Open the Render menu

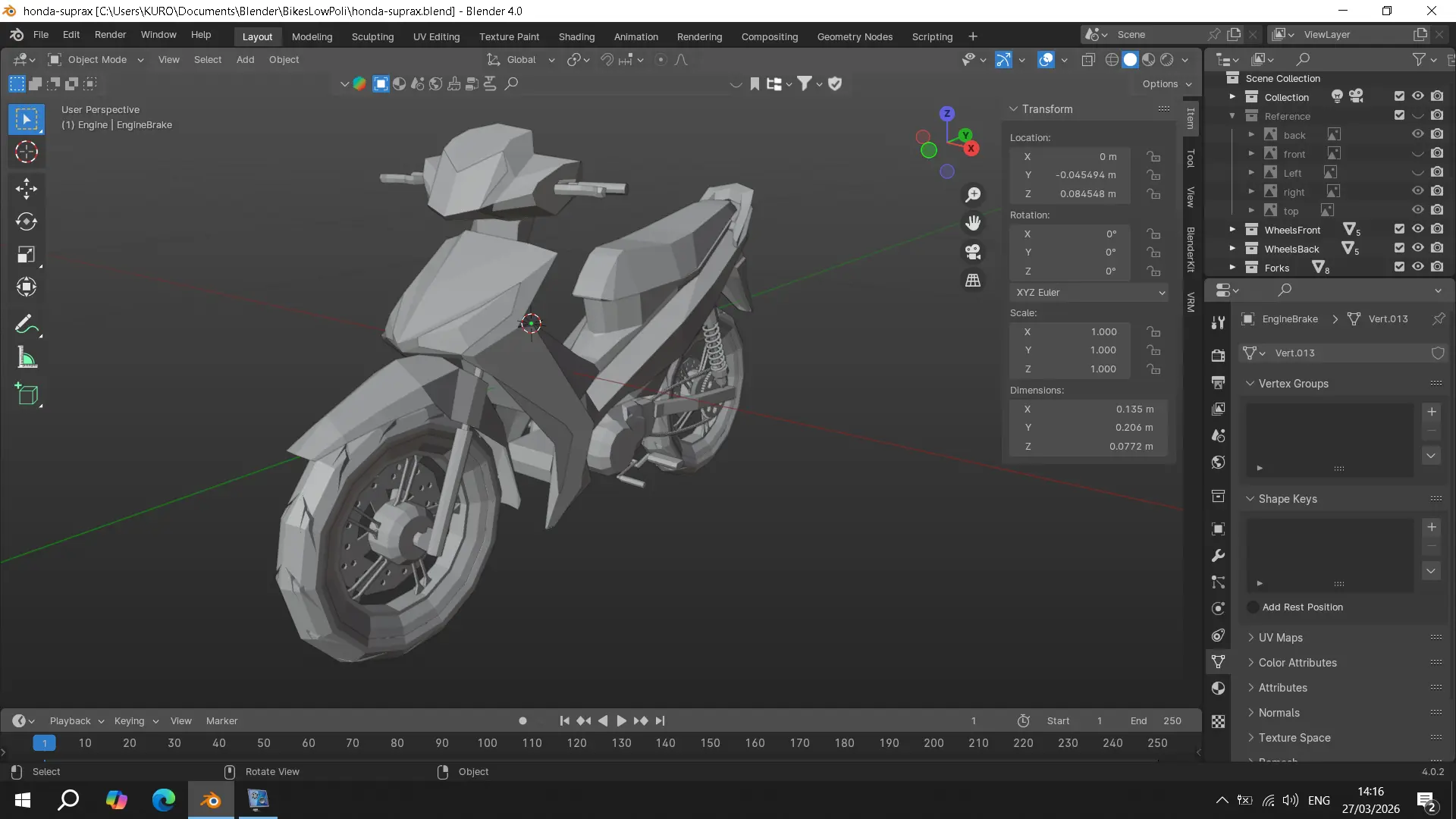coord(110,35)
